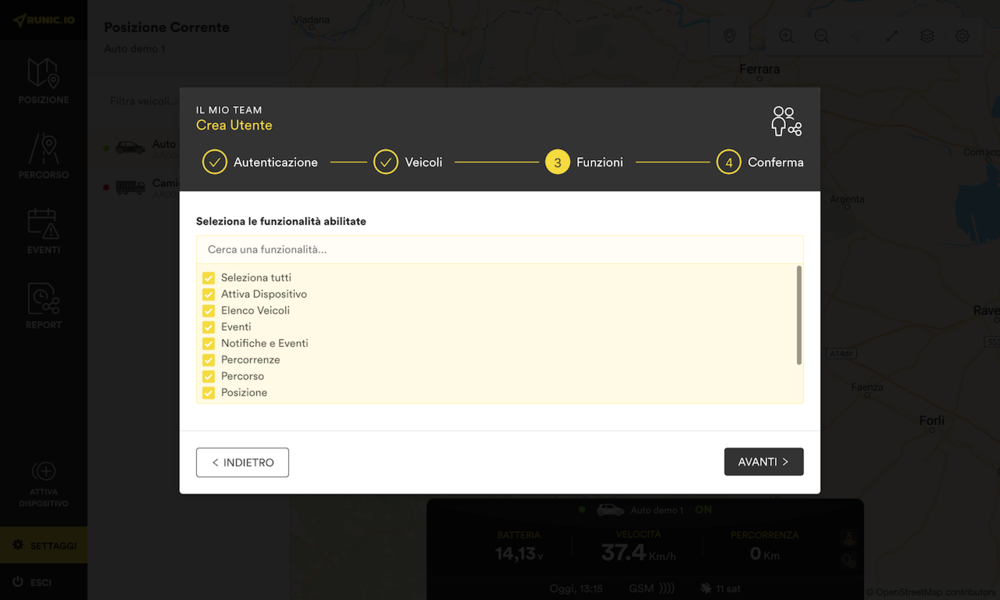Click the map zoom-out magnifier icon
This screenshot has width=1000, height=600.
821,36
